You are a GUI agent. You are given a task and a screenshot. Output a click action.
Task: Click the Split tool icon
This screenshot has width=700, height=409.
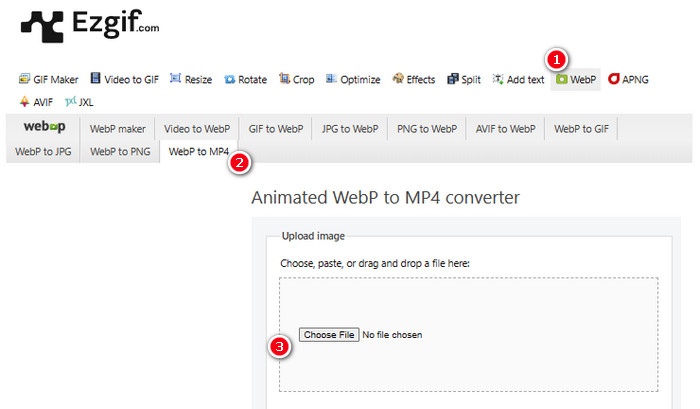pos(453,79)
